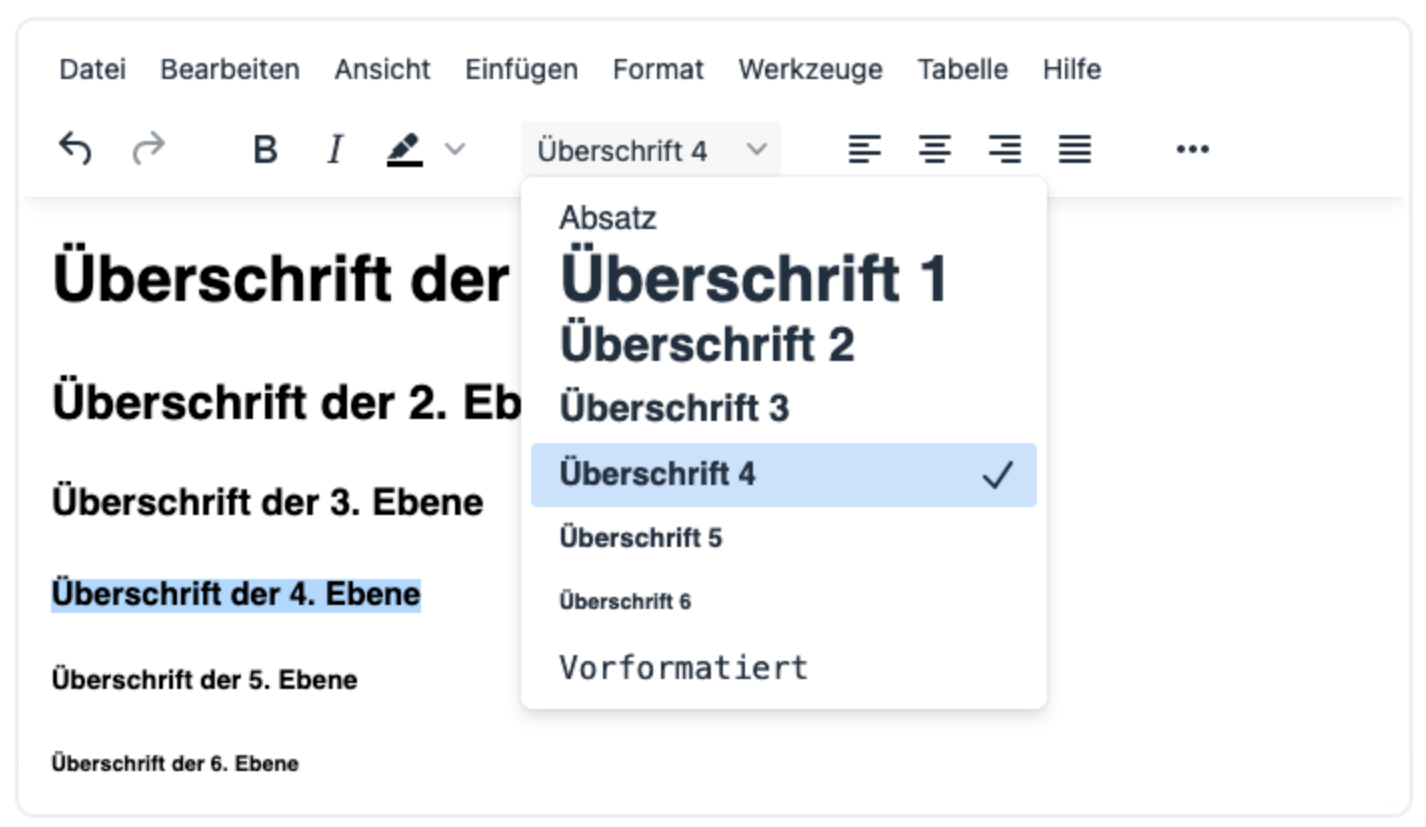Click the highlighted 'Überschrift der 4. Ebene' text

coord(236,594)
